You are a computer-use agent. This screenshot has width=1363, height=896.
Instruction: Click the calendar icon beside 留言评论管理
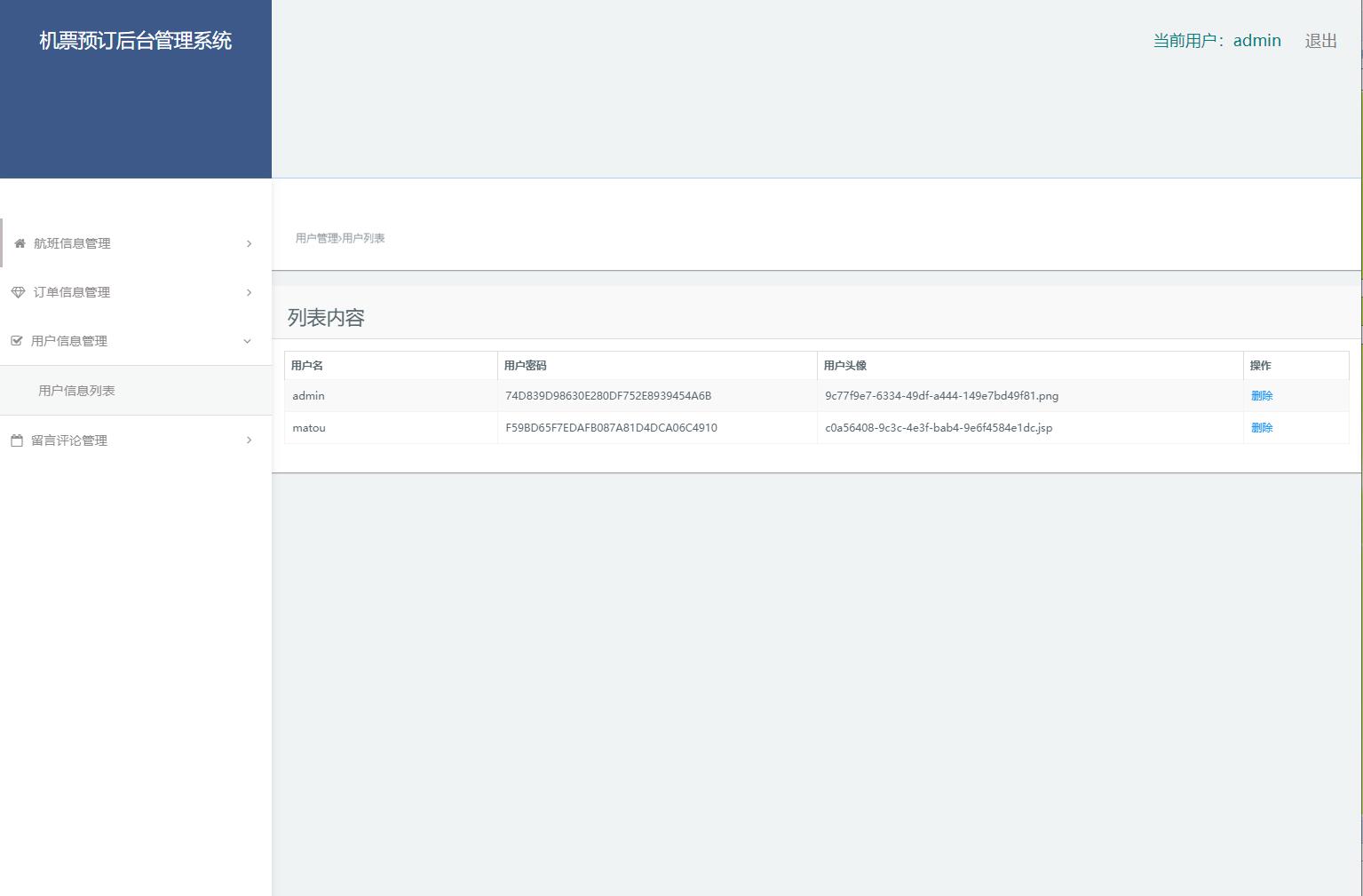[16, 440]
